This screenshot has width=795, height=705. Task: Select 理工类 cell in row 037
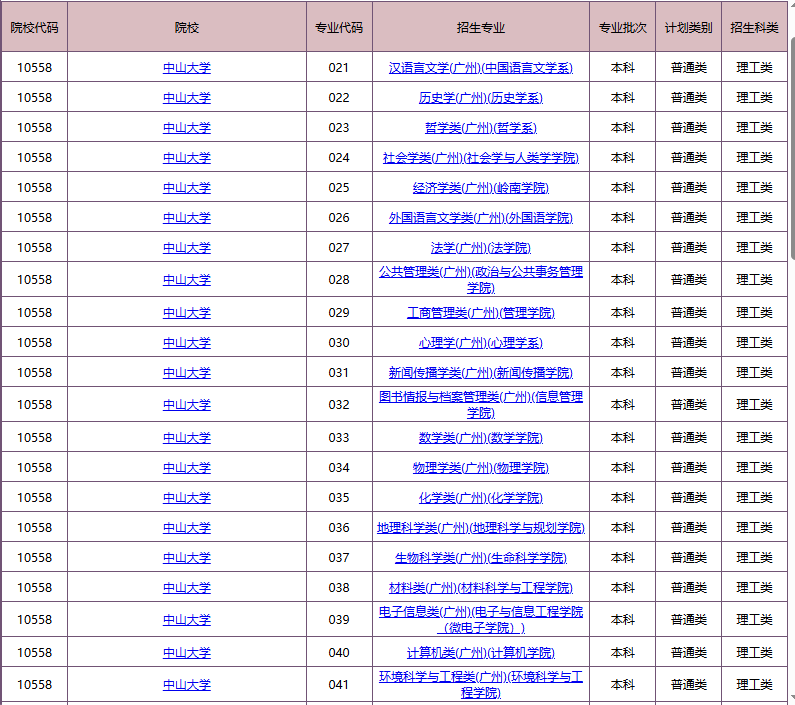pos(754,558)
